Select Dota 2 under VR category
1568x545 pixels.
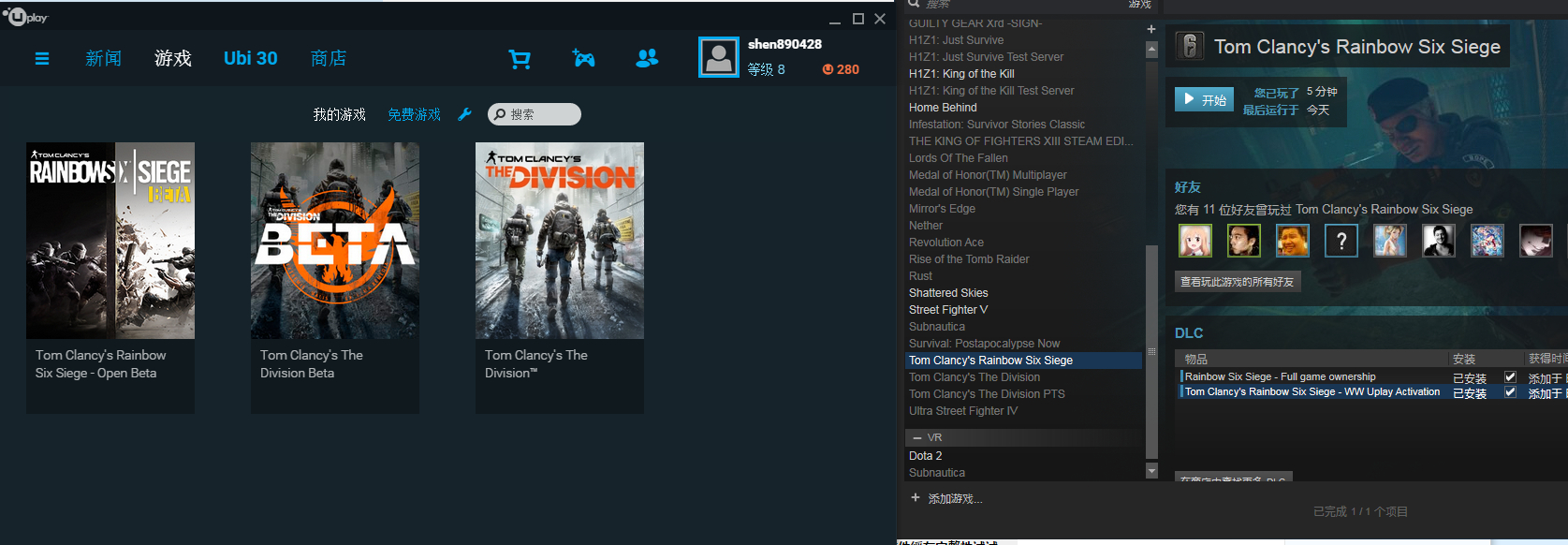(x=926, y=456)
